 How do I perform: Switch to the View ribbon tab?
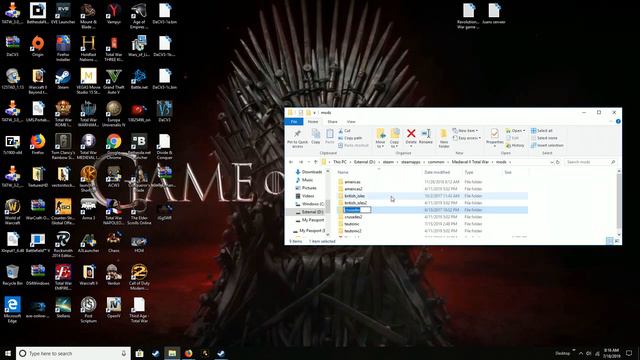pyautogui.click(x=351, y=122)
